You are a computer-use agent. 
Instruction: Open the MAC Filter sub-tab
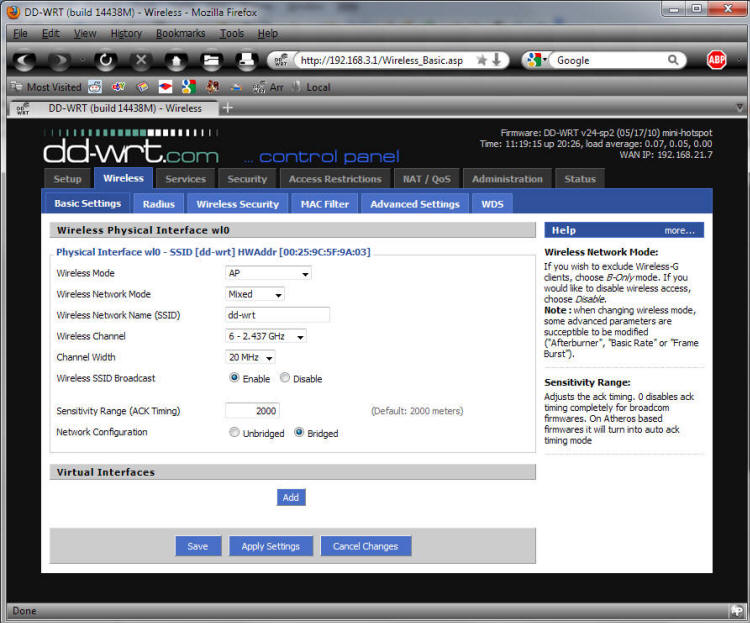click(x=325, y=204)
